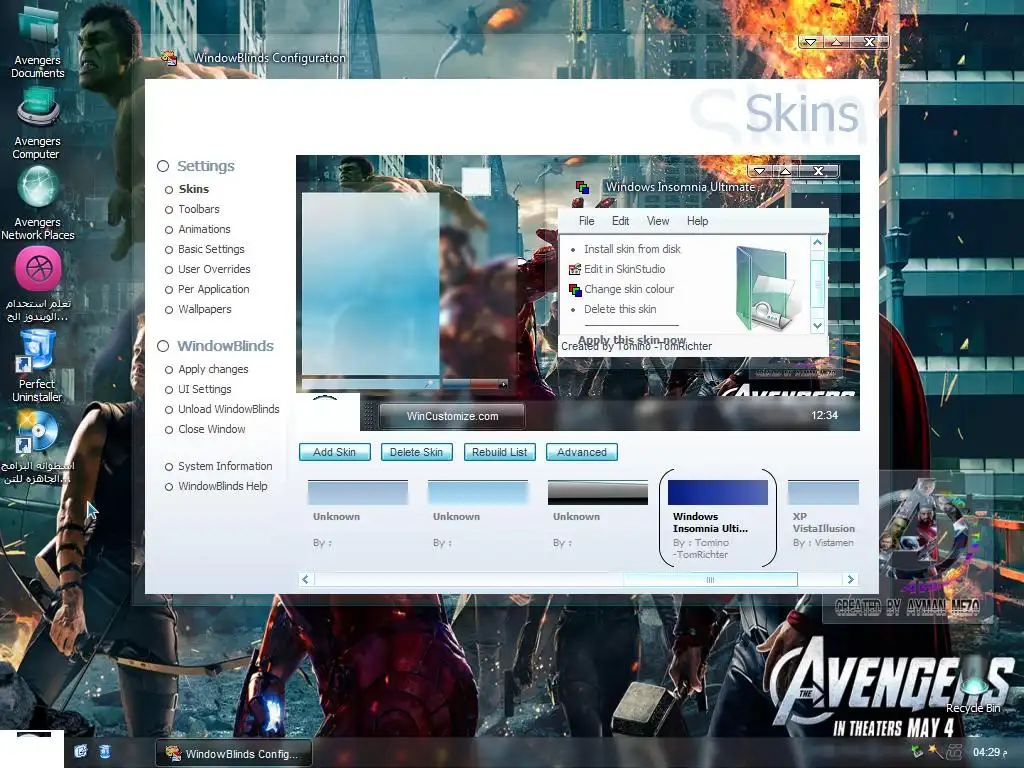Click Unload WindowBlinds option
The height and width of the screenshot is (768, 1024).
[x=229, y=409]
